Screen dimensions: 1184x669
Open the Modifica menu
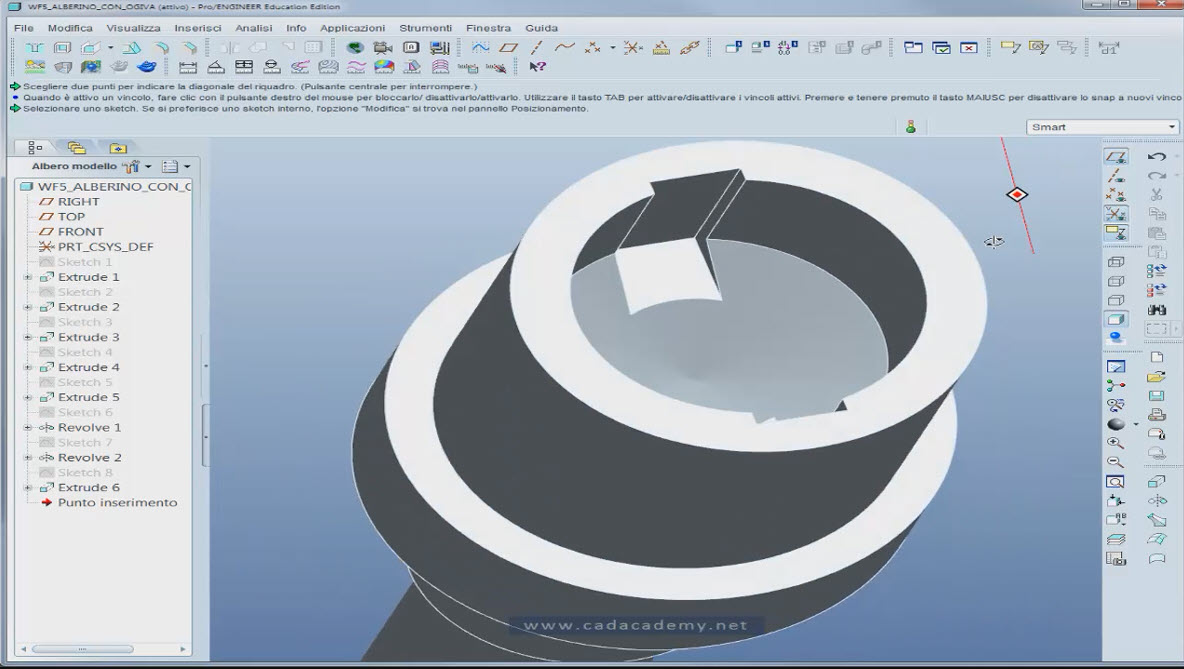[70, 28]
